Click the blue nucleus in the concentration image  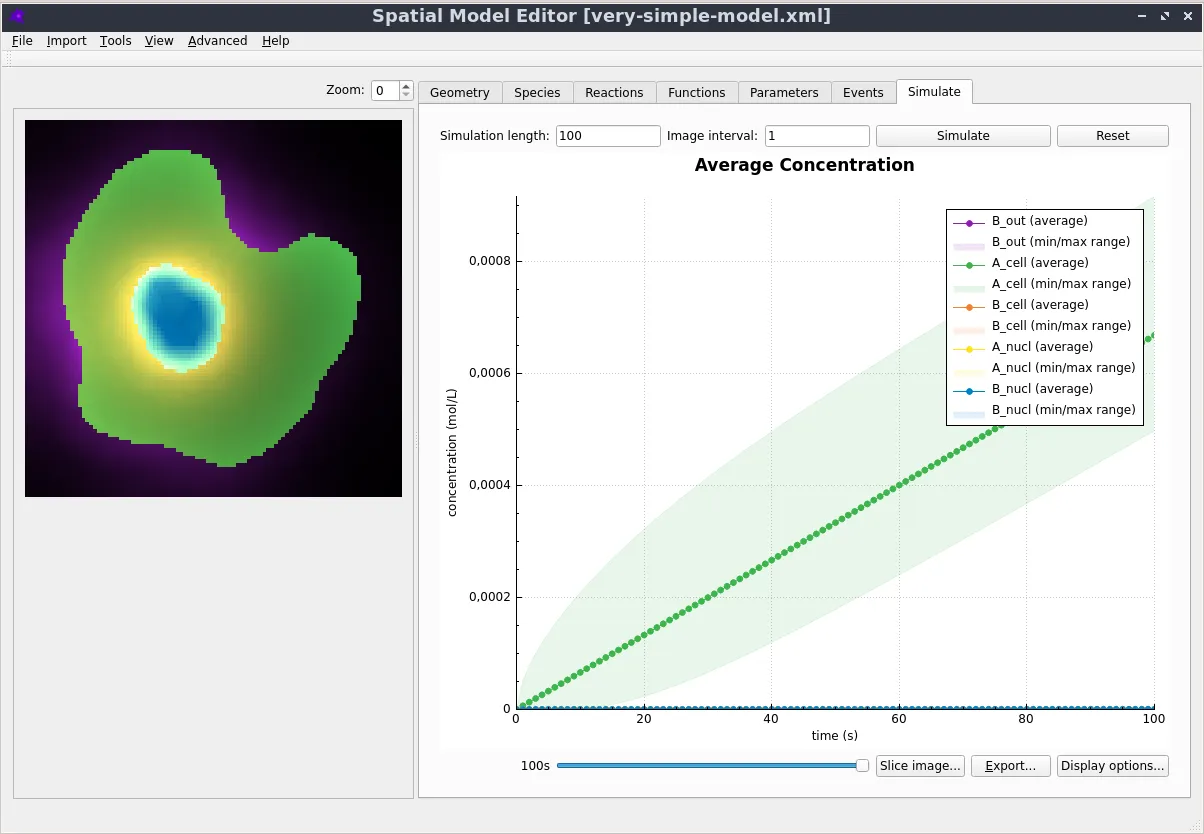point(179,317)
